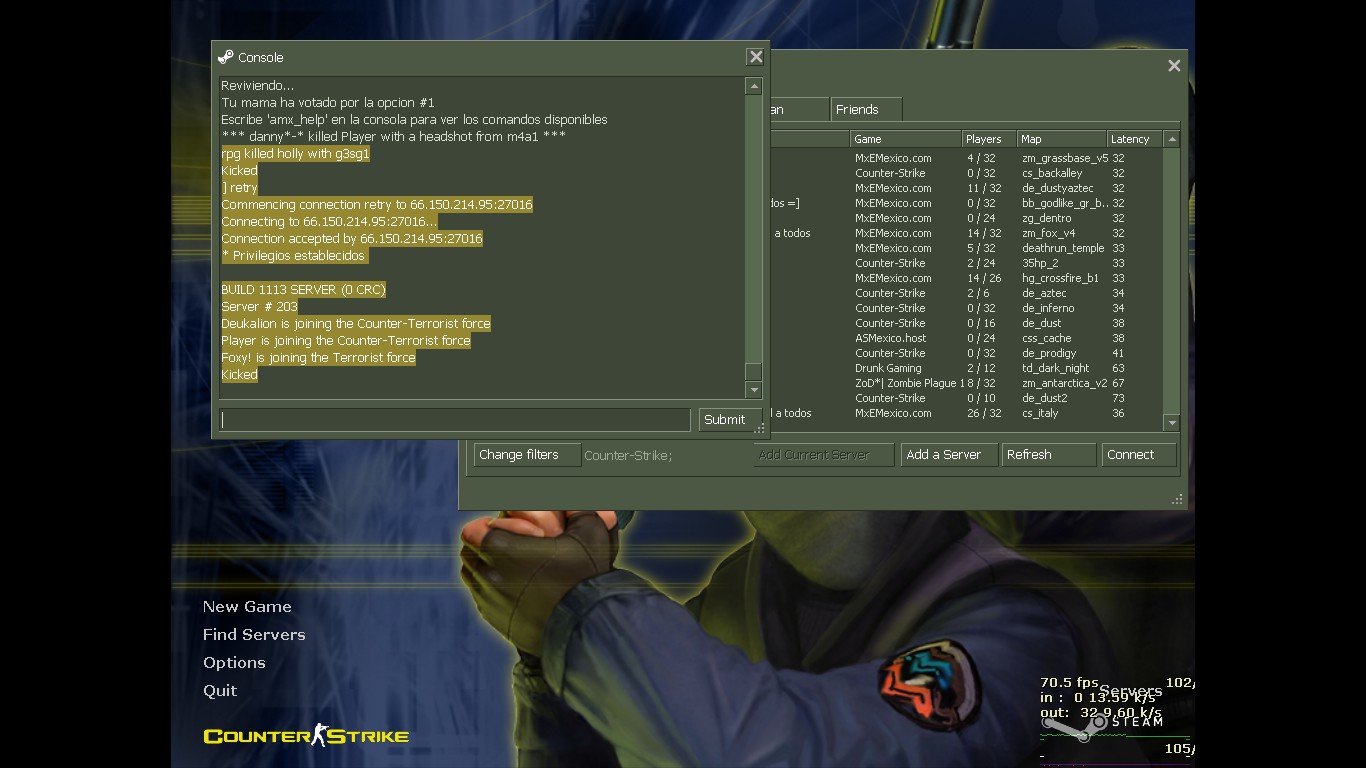
Task: Click the Console window resize grip
Action: coord(761,430)
